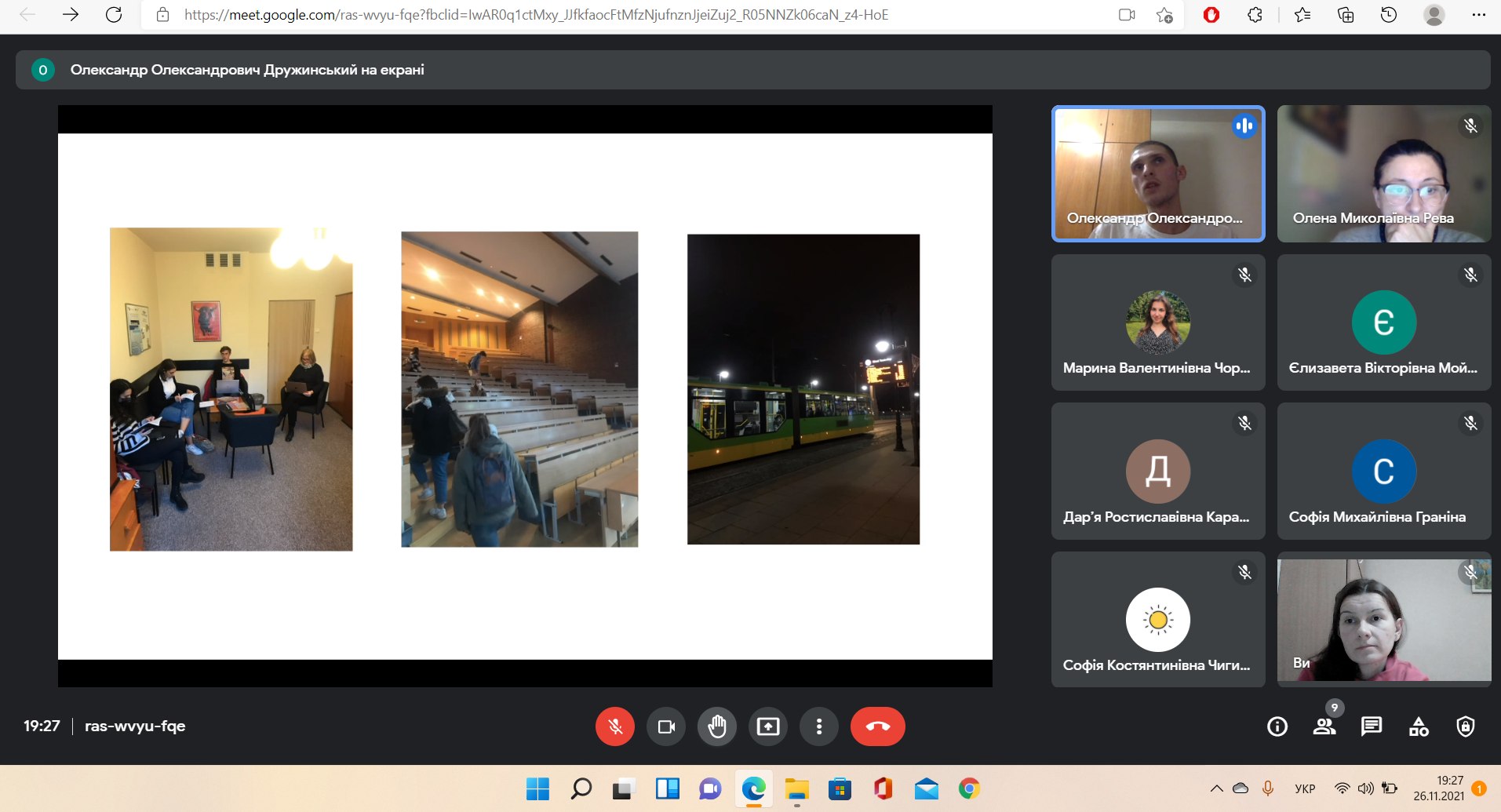Add this page to favorites
The height and width of the screenshot is (812, 1501).
point(1164,15)
